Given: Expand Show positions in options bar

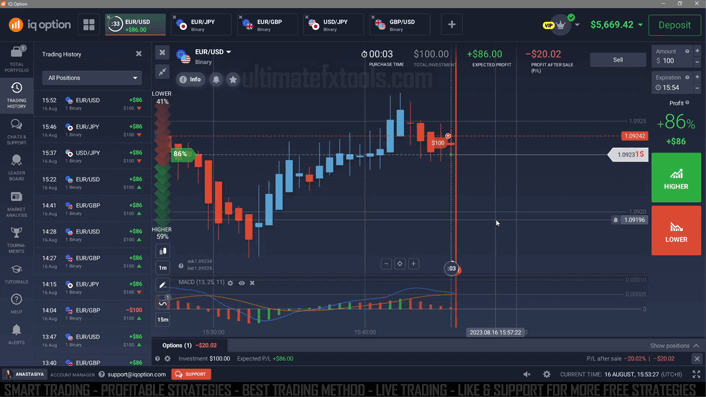Looking at the screenshot, I should click(674, 346).
